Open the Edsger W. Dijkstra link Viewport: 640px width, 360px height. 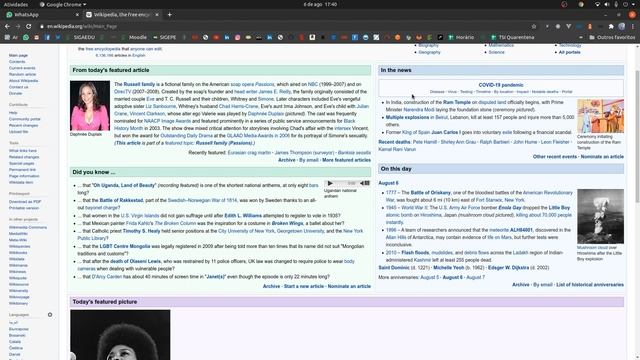click(x=509, y=268)
